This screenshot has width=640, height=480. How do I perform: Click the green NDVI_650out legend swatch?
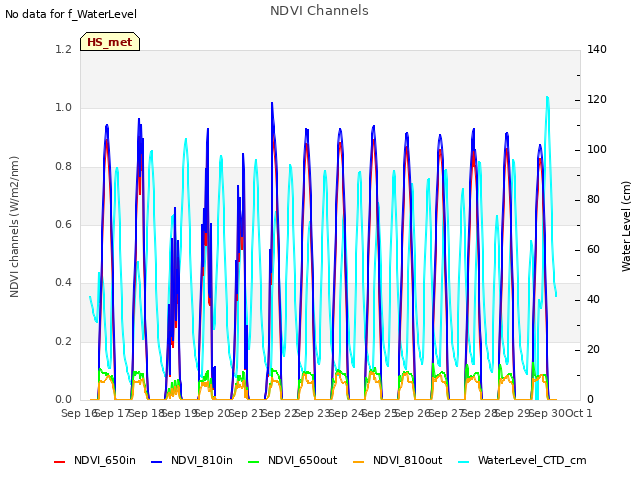point(254,462)
